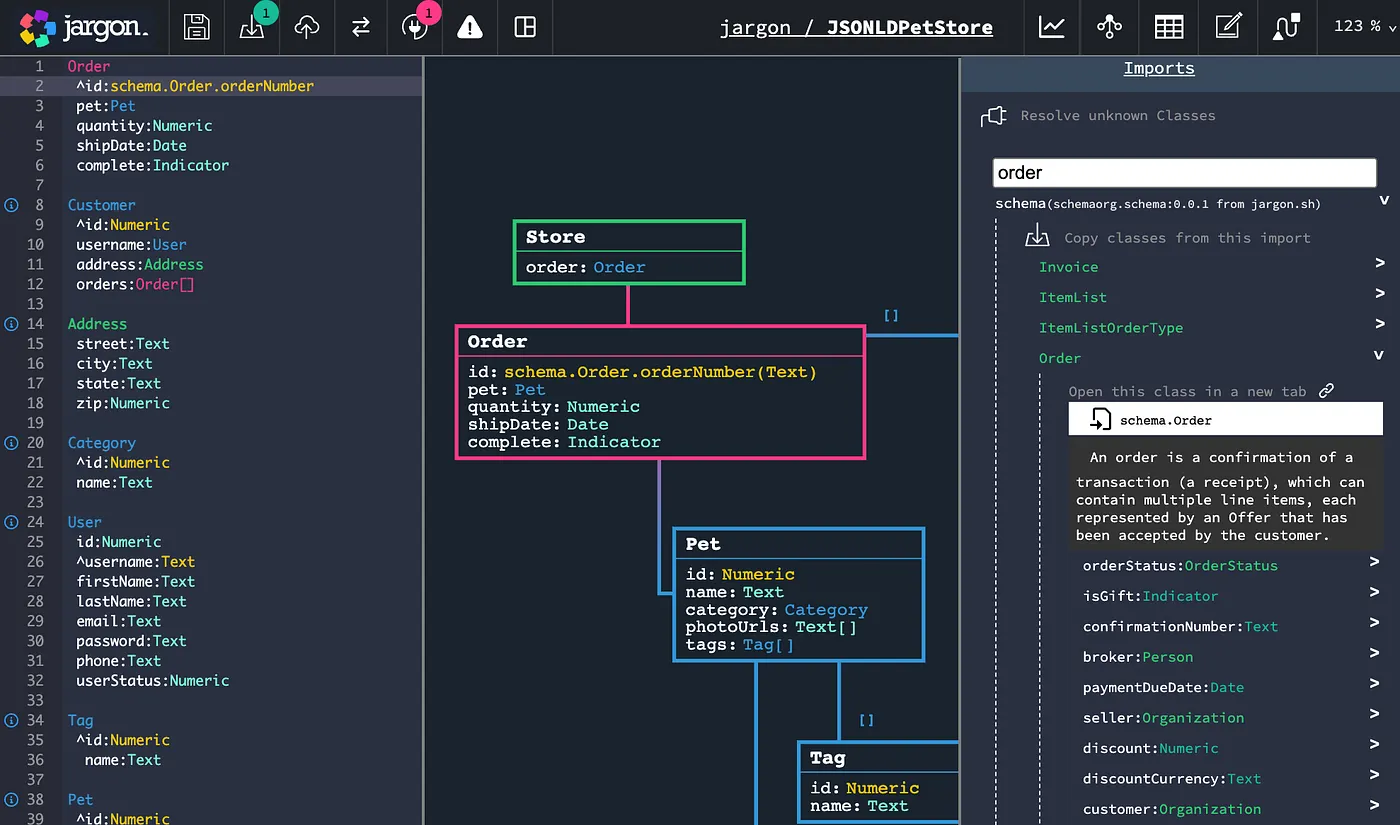
Task: Click the edit compose icon
Action: 1228,27
